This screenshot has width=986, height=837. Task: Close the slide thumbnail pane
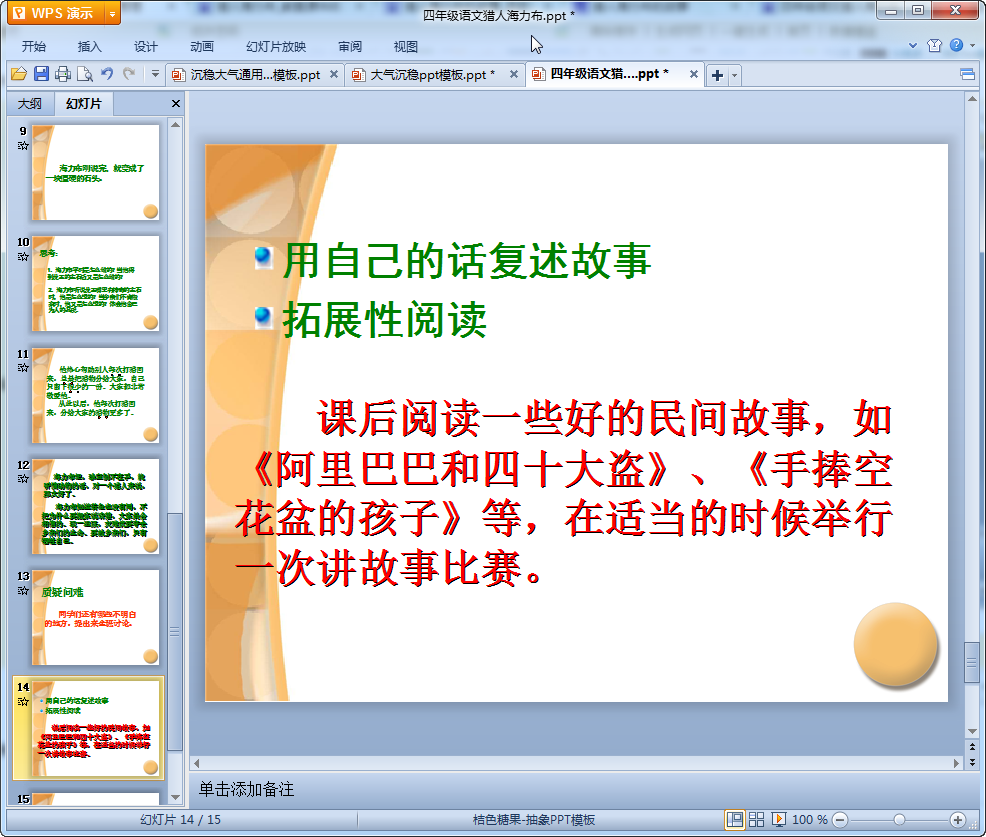click(x=176, y=104)
